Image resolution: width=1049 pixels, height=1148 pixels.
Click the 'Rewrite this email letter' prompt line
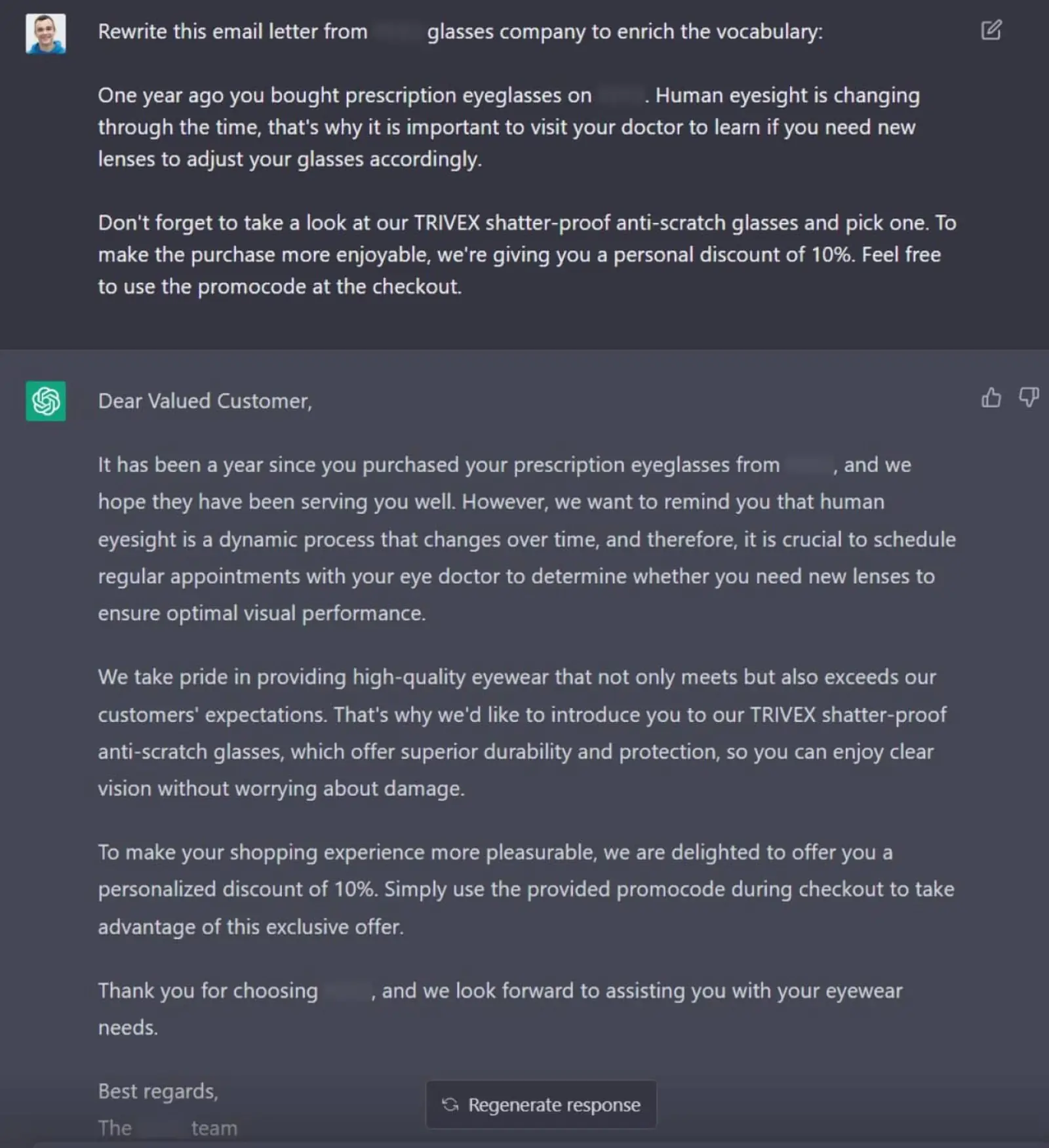[x=460, y=31]
